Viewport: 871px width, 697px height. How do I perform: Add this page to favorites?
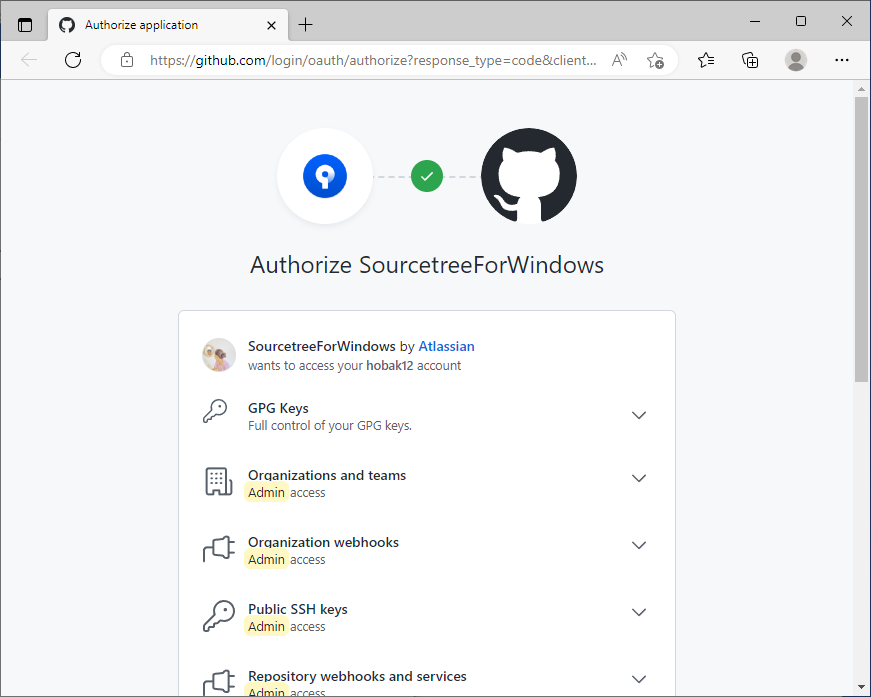coord(655,60)
